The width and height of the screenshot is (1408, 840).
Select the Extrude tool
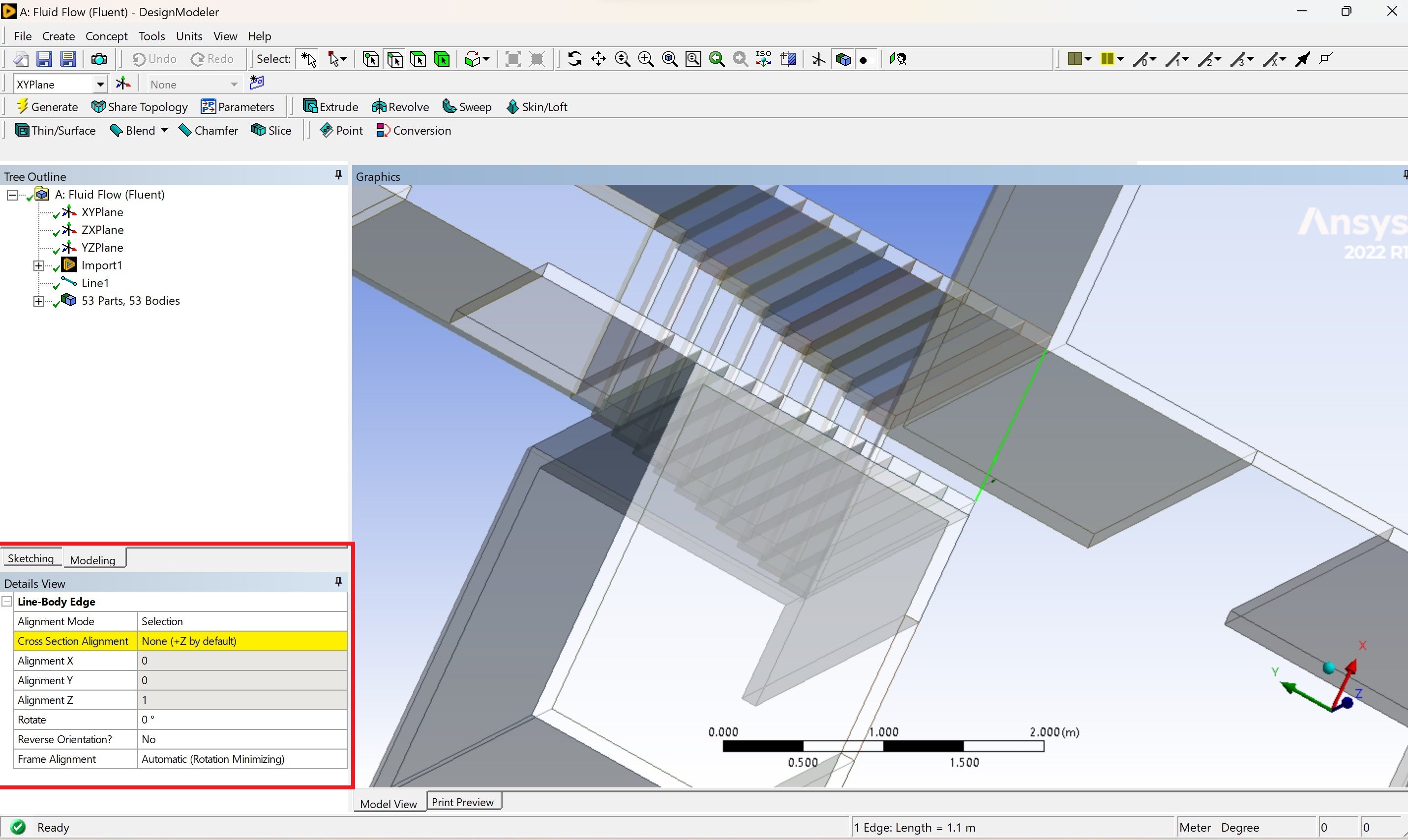331,107
